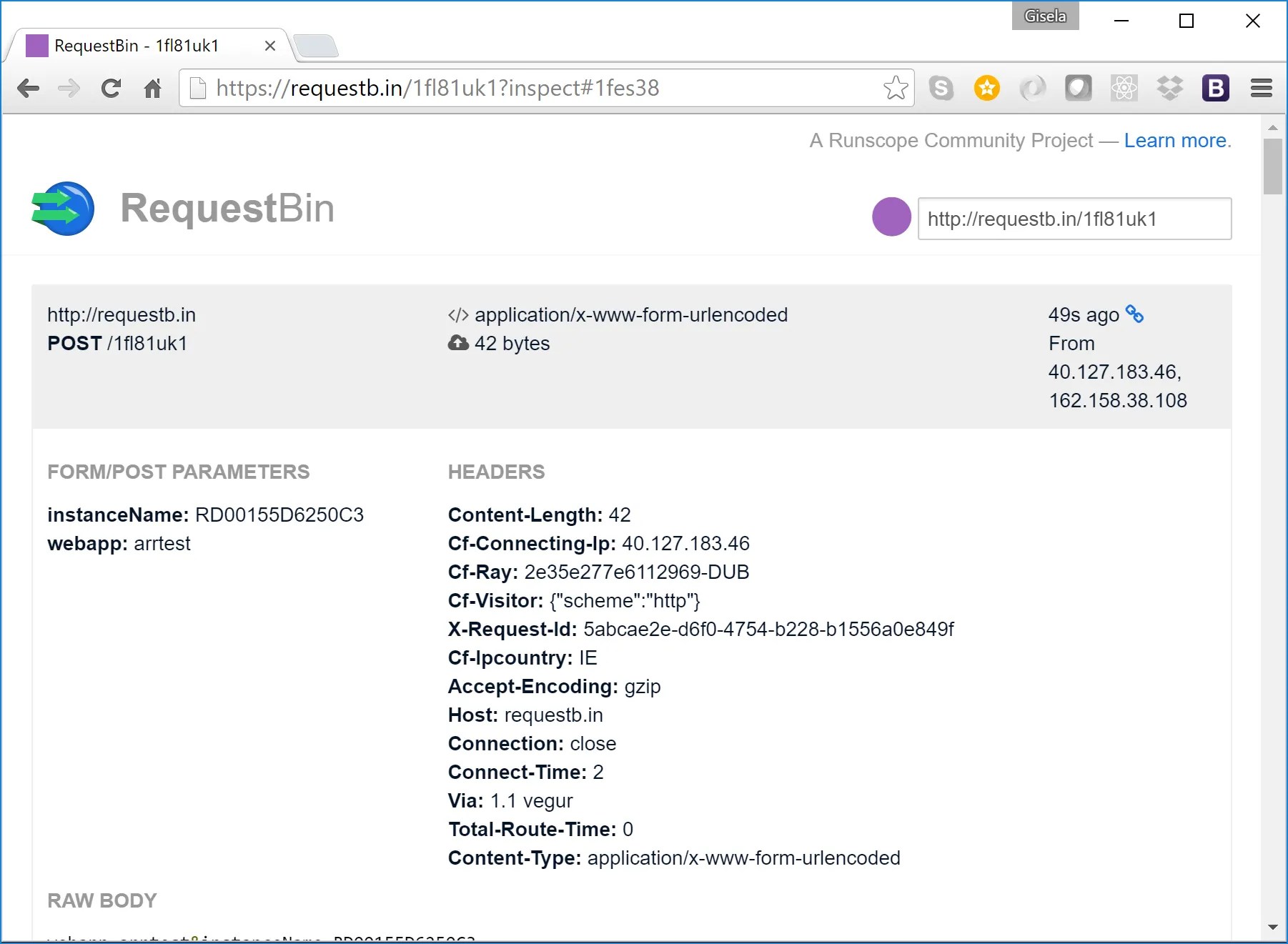Click the http://requestb.in request host text
1288x944 pixels.
click(x=122, y=315)
